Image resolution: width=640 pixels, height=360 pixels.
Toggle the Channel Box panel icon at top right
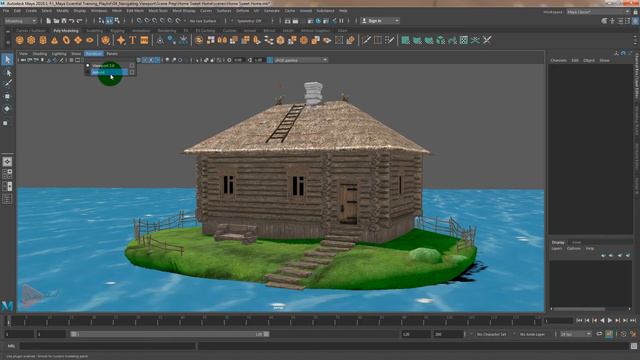click(x=635, y=21)
